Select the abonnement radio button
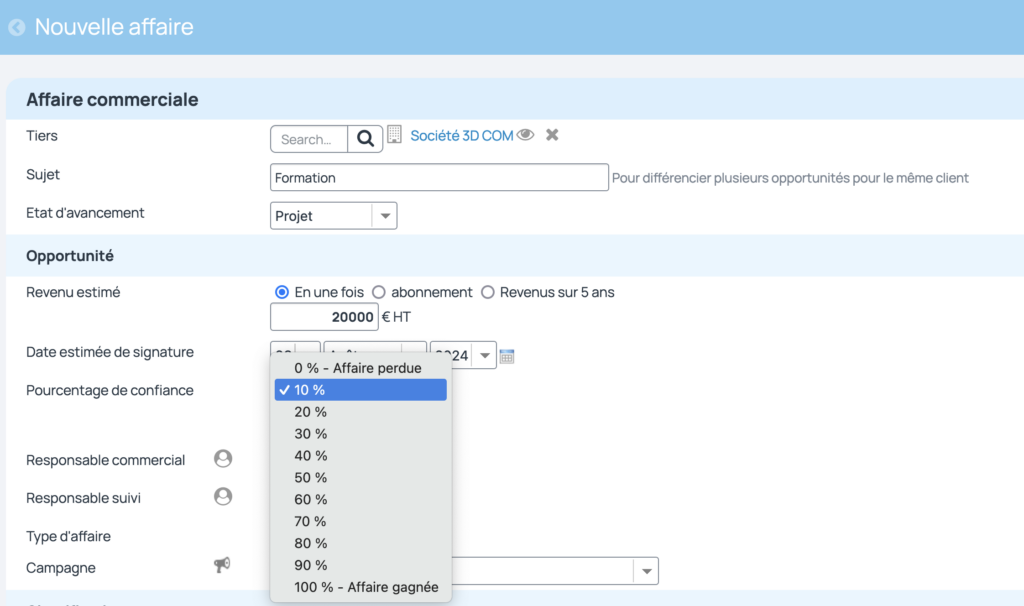The image size is (1024, 606). click(379, 292)
